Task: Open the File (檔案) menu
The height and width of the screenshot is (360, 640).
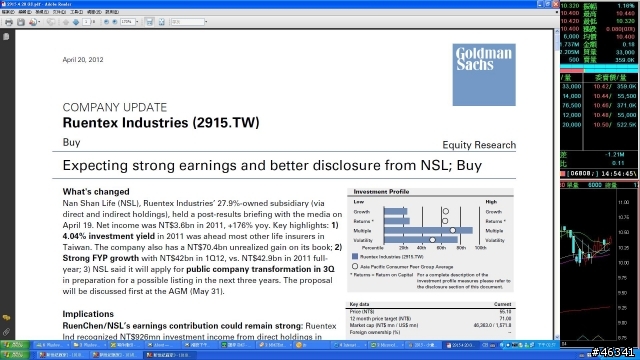Action: [x=8, y=12]
